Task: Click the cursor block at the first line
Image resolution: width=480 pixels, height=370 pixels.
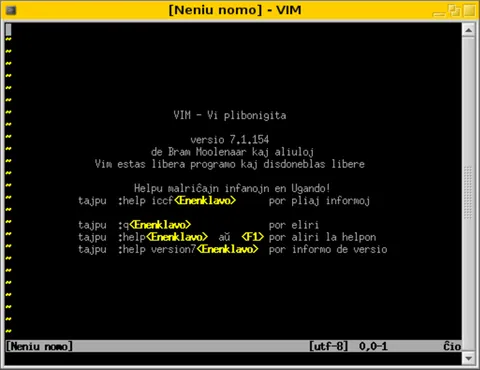Action: tap(8, 30)
